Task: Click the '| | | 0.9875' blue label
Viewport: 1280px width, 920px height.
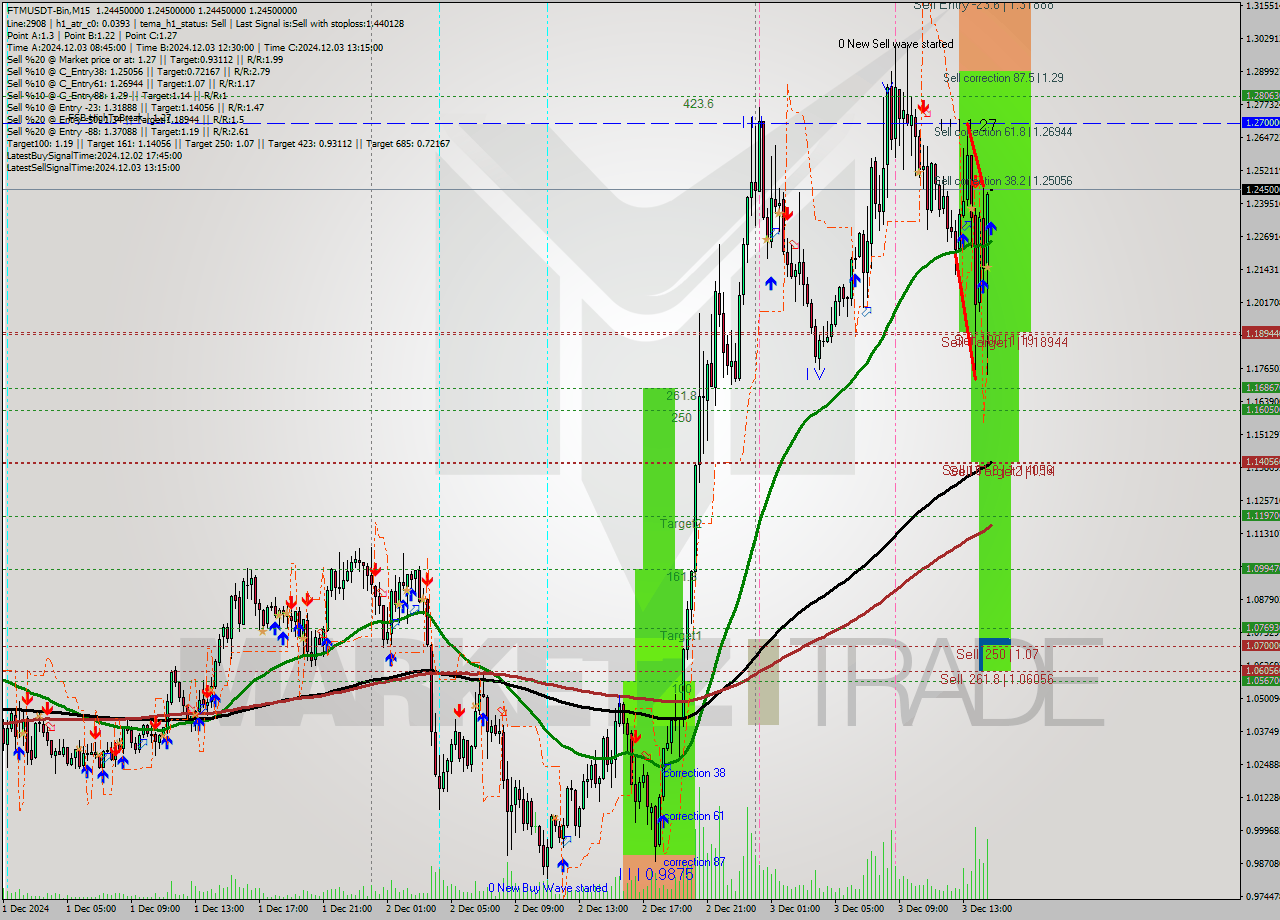Action: click(x=656, y=874)
